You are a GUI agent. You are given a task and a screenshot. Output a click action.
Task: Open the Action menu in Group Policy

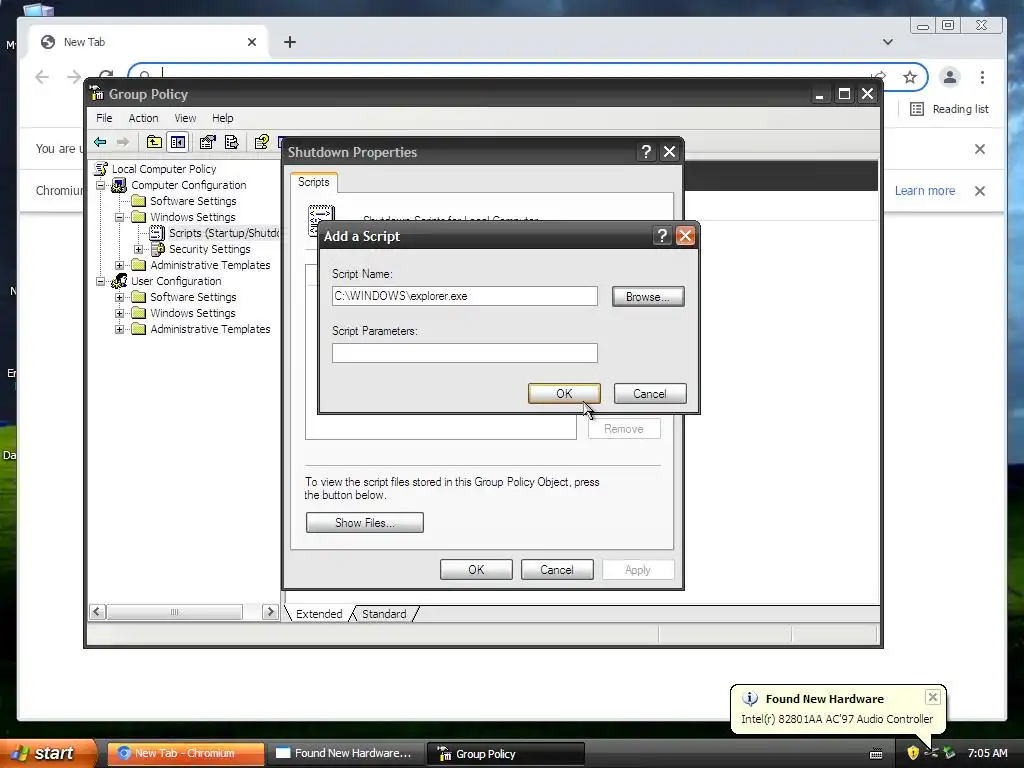point(143,118)
